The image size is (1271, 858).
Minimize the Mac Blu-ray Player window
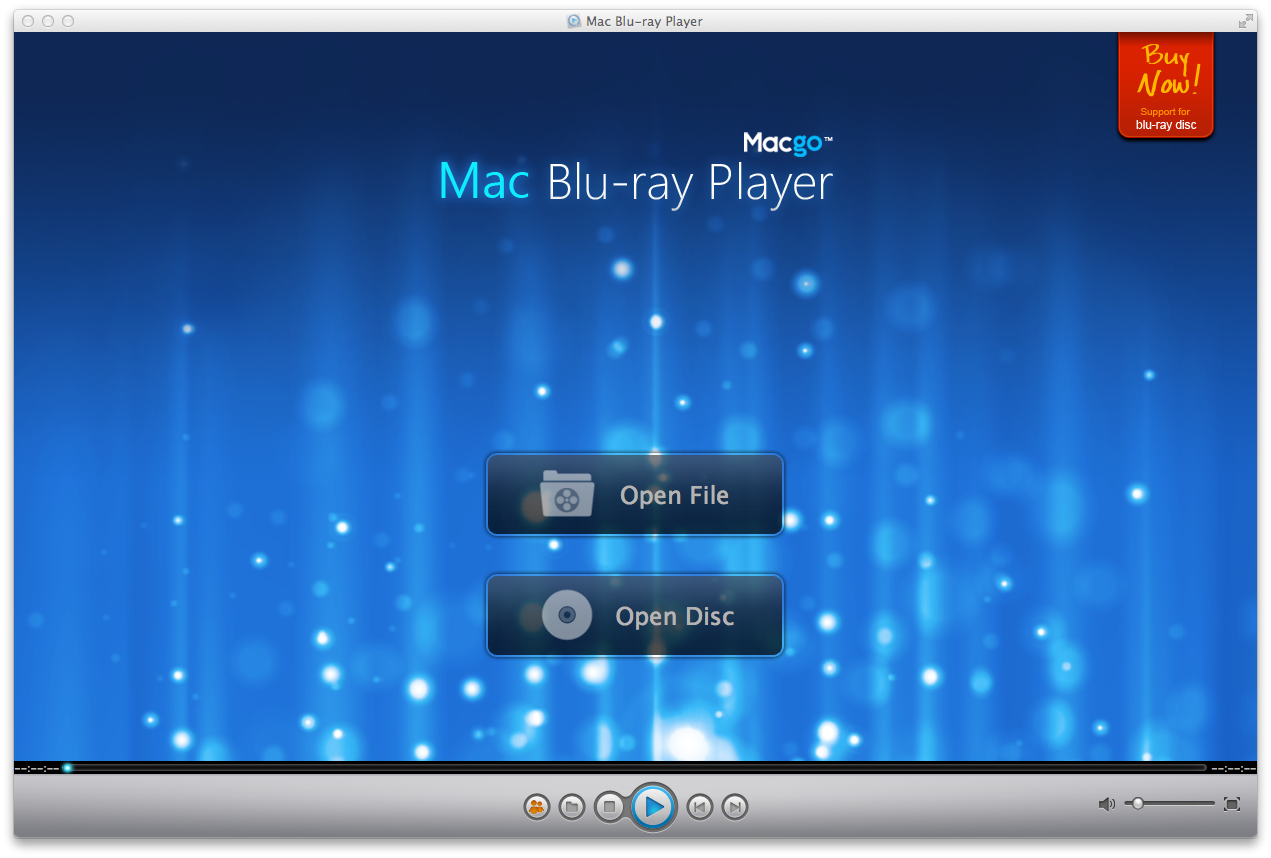coord(48,21)
